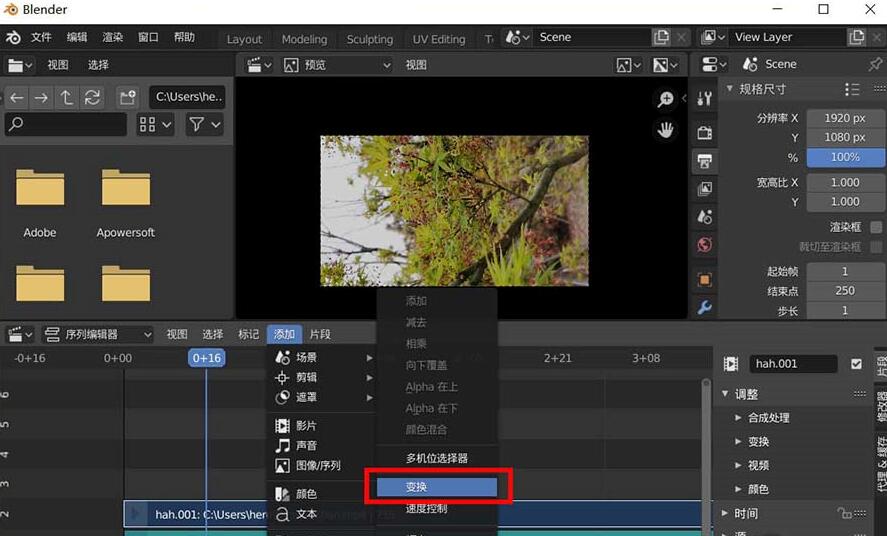Viewport: 887px width, 536px height.
Task: Open the World properties globe icon
Action: tap(705, 245)
